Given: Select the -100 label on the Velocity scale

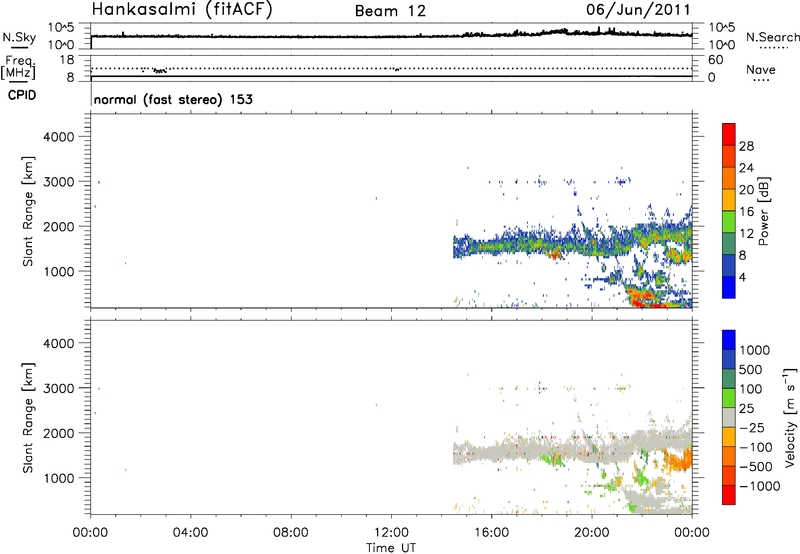Looking at the screenshot, I should tap(756, 447).
